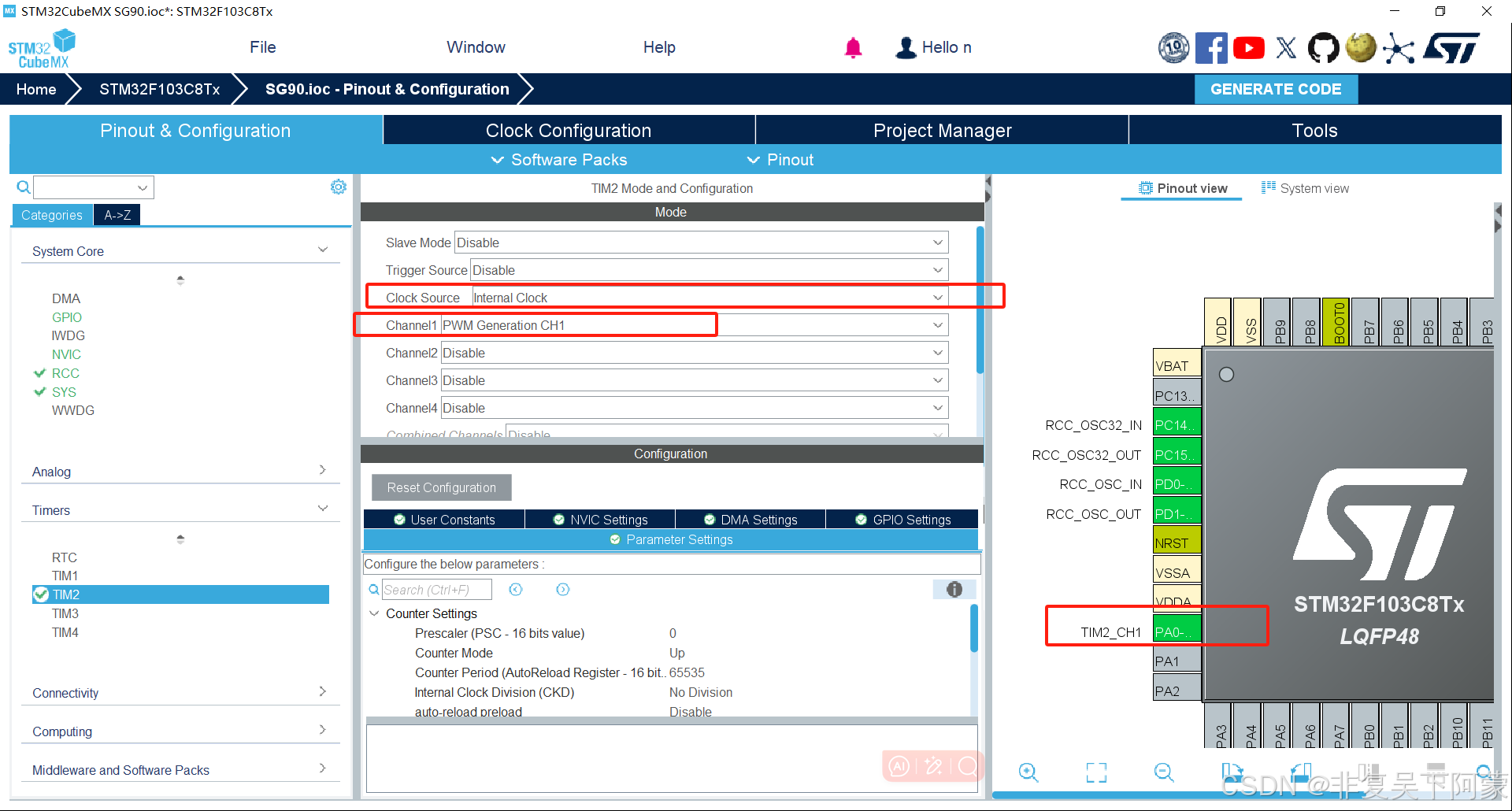Toggle the TIM2 enabled check in Timers
This screenshot has width=1512, height=811.
(x=41, y=594)
